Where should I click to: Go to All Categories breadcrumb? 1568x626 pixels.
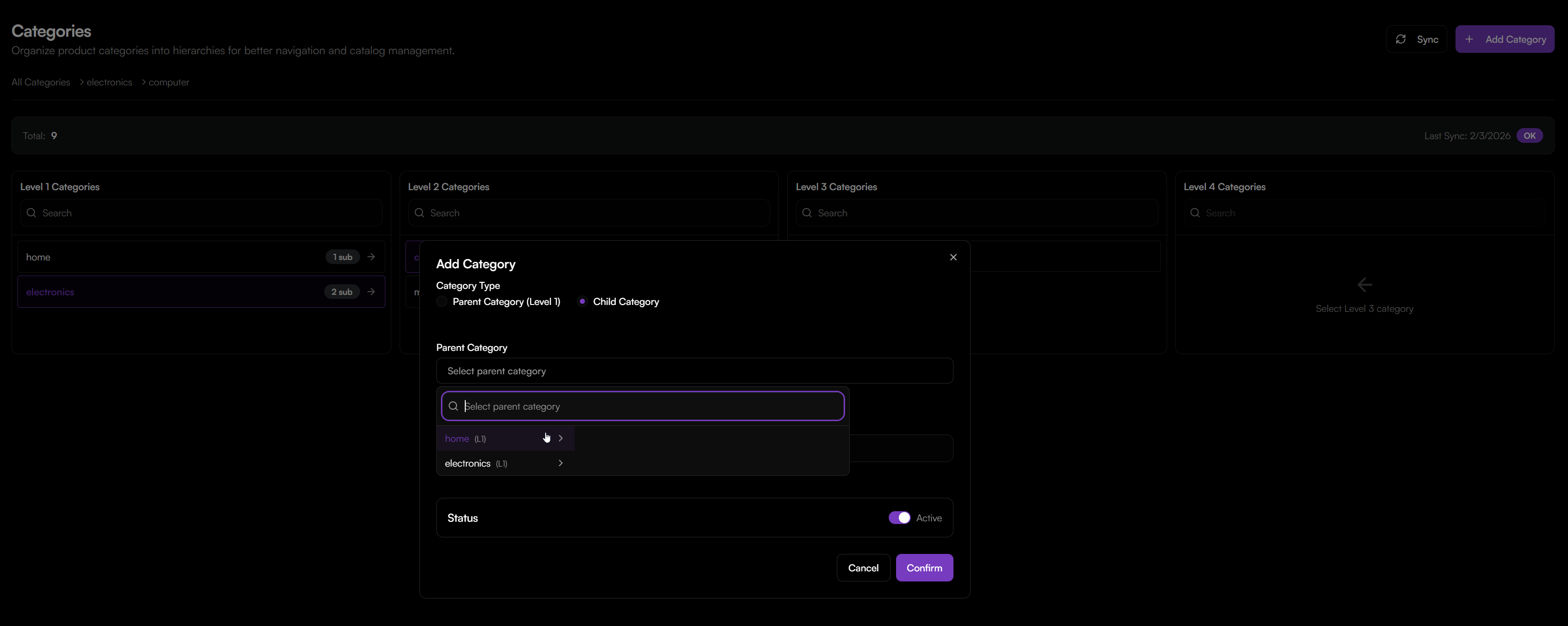(41, 82)
